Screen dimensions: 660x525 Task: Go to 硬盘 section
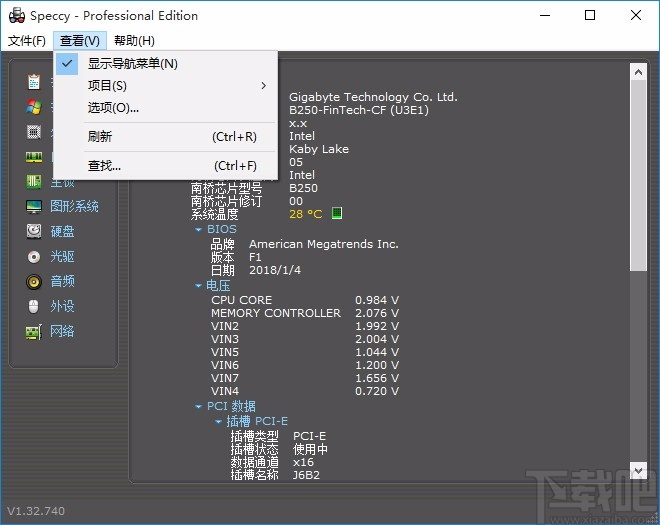coord(62,232)
